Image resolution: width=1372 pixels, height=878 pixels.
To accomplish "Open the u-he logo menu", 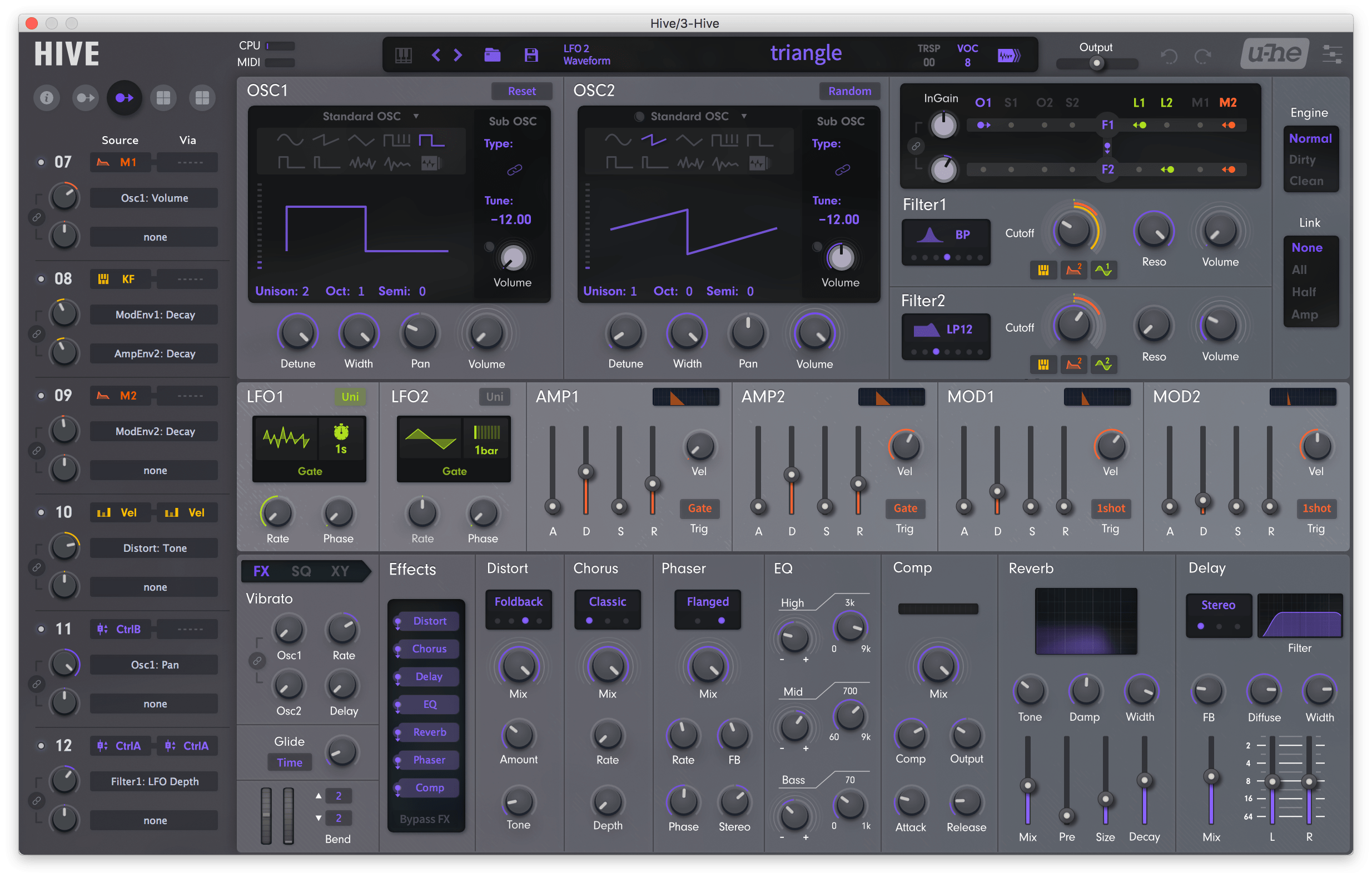I will (1275, 53).
